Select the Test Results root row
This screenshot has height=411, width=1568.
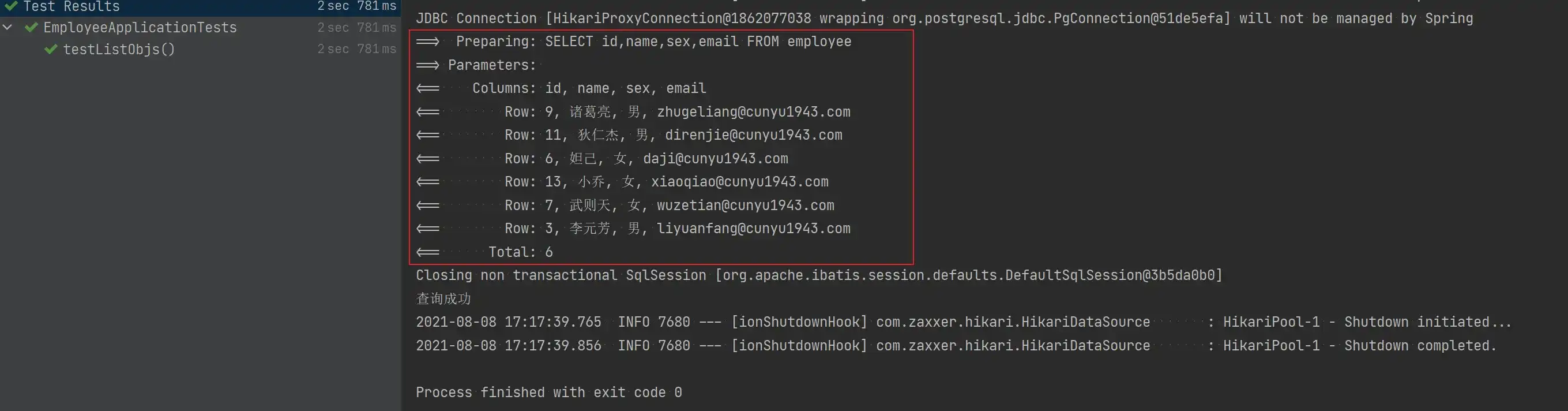(200, 6)
